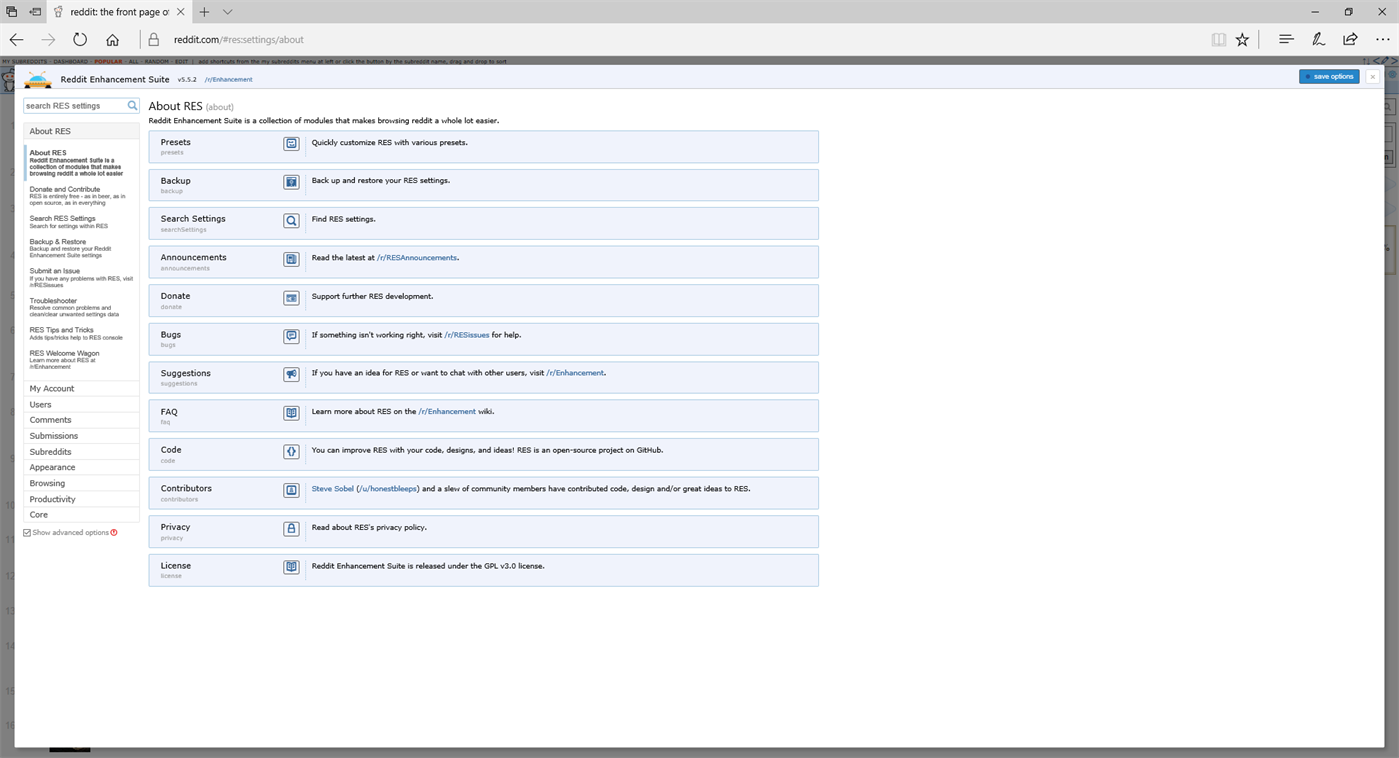
Task: Expand the My Account category
Action: click(81, 388)
